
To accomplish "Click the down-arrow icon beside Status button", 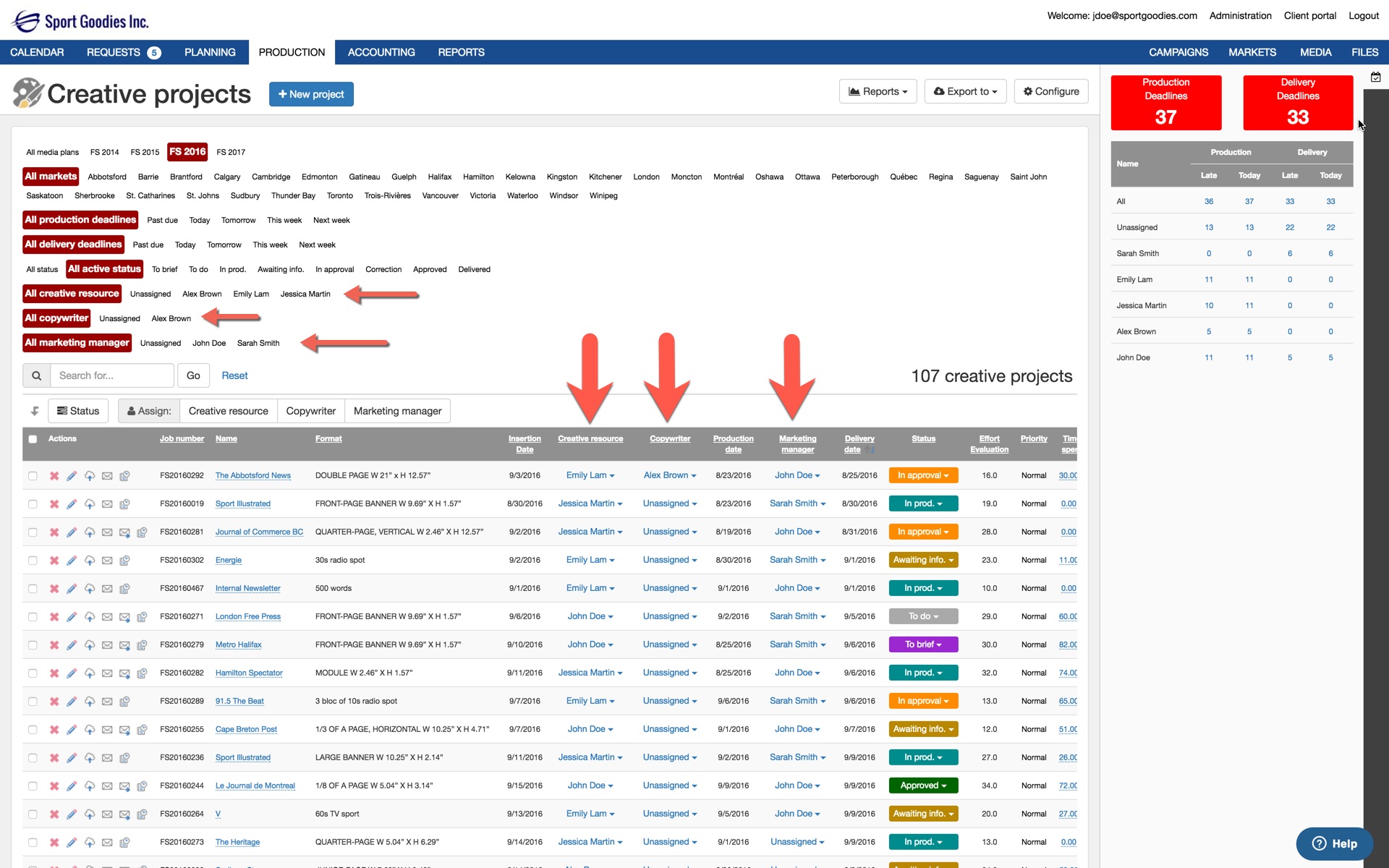I will click(x=34, y=411).
